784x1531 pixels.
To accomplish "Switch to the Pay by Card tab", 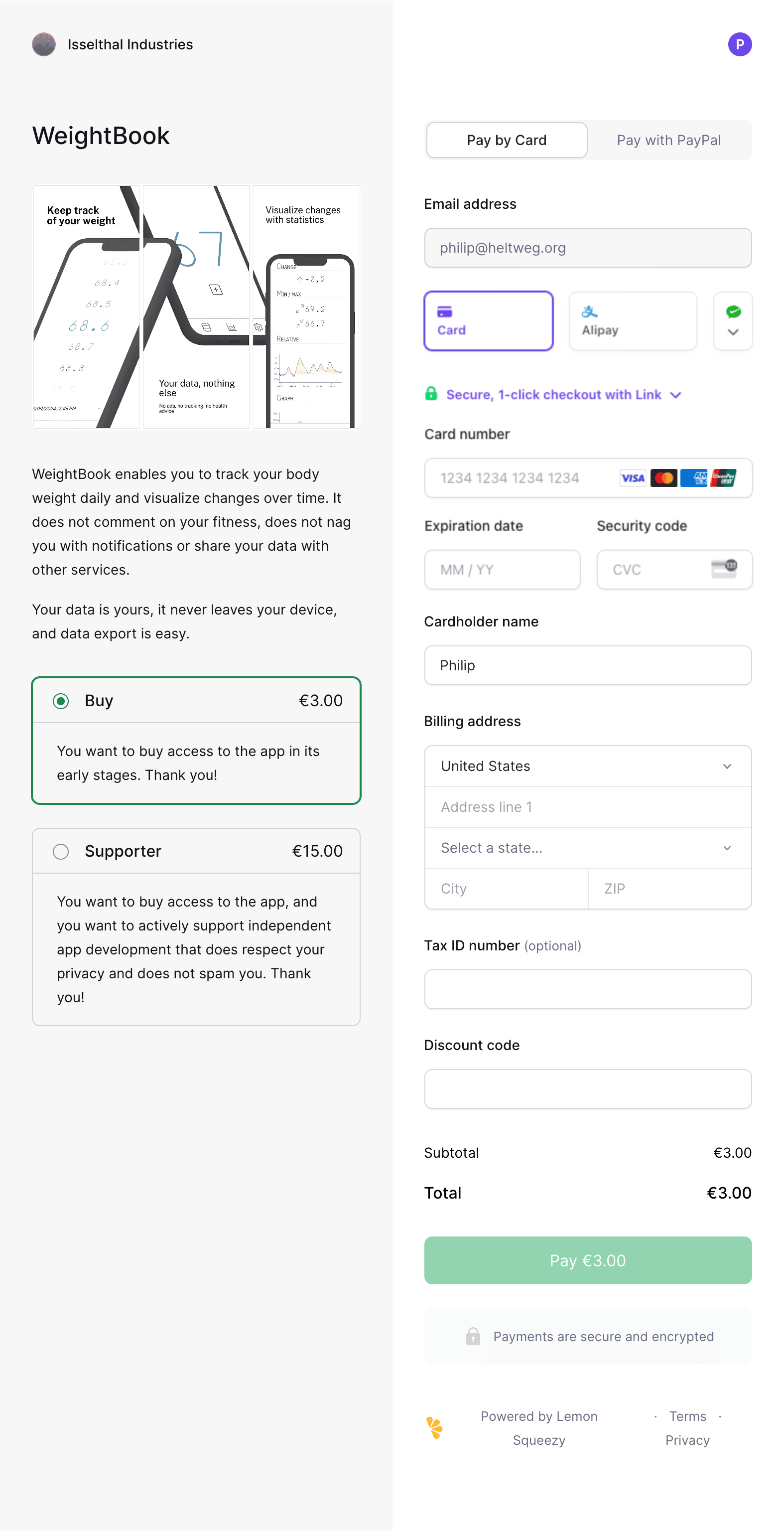I will pyautogui.click(x=507, y=140).
